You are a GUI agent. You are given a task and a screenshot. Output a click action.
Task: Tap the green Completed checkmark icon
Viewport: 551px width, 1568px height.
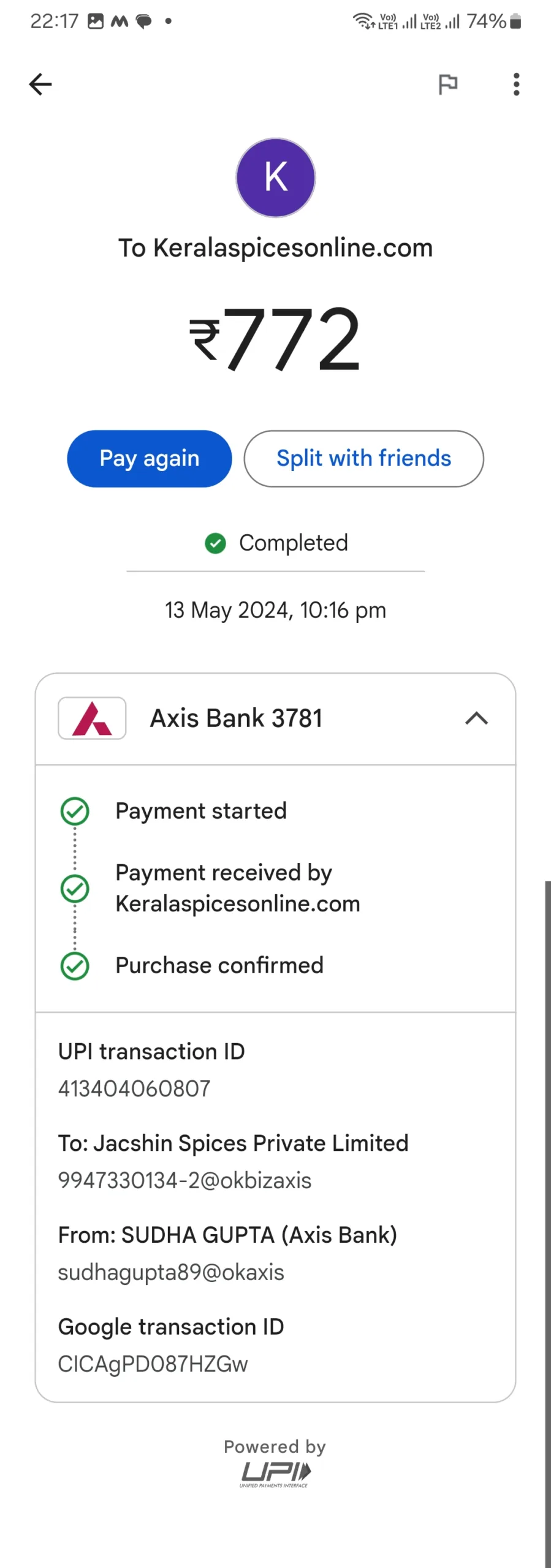pos(215,543)
